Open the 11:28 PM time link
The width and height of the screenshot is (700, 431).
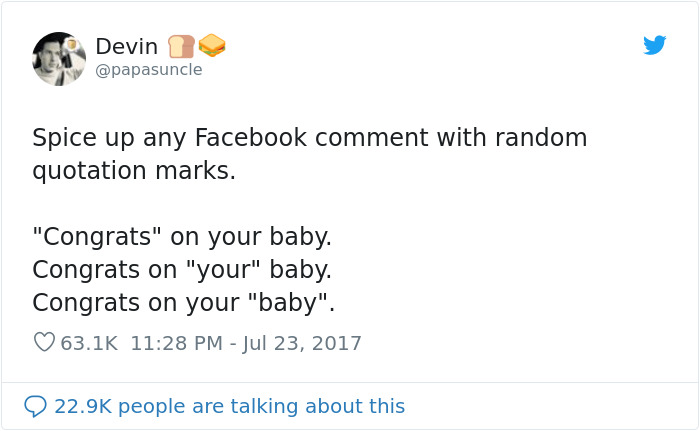click(x=176, y=343)
